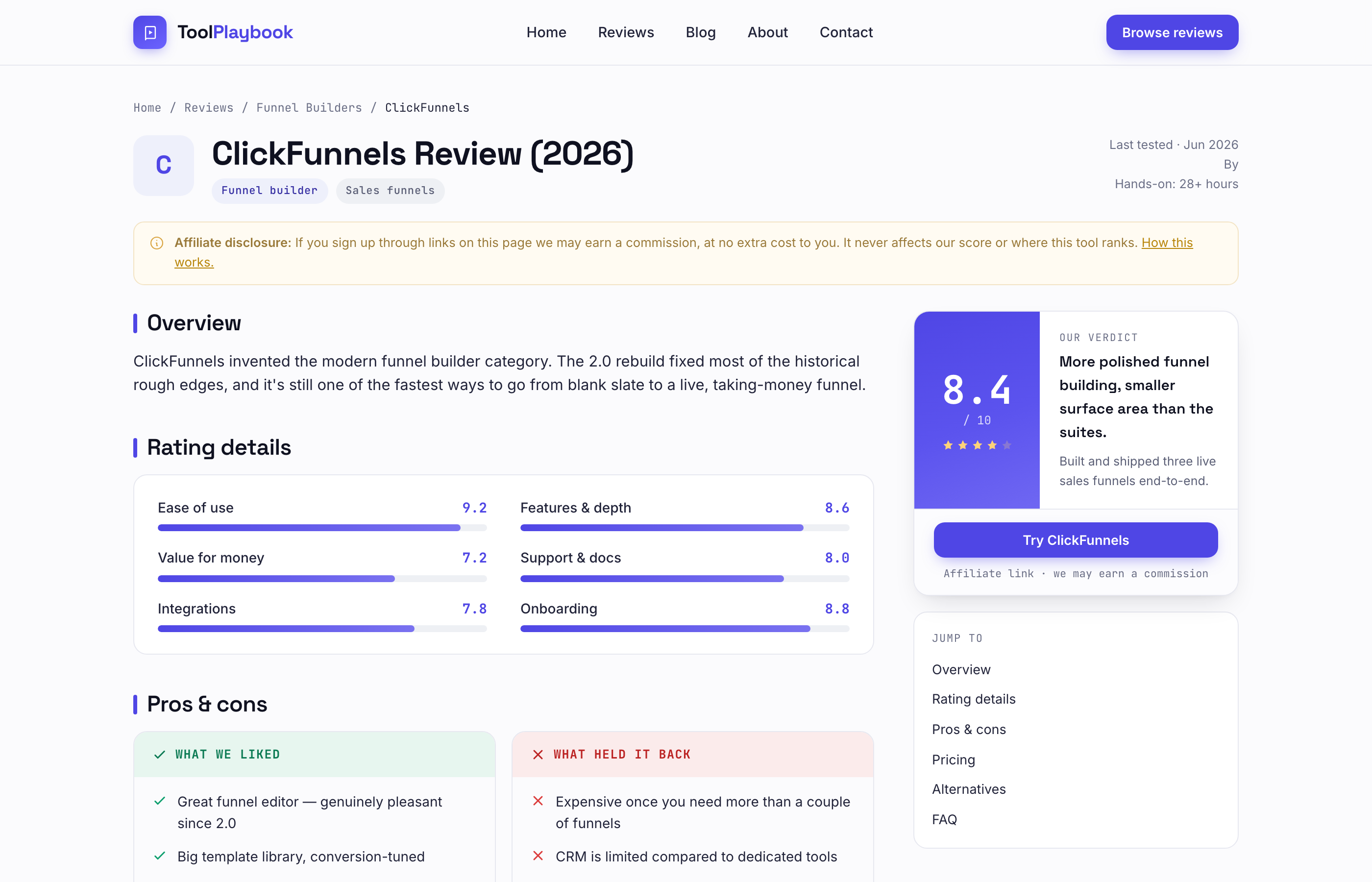Click the Rating details section heading
1372x882 pixels.
click(x=219, y=447)
